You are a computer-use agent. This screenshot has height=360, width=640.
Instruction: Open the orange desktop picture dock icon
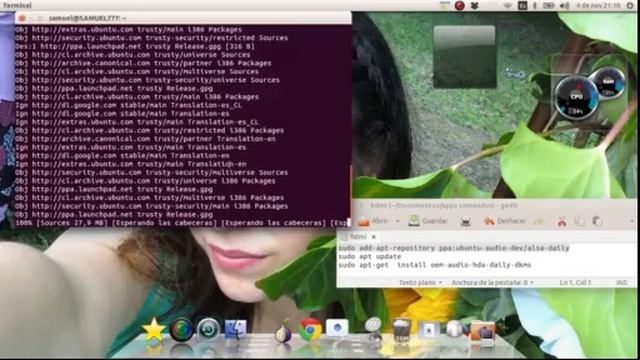coord(483,331)
